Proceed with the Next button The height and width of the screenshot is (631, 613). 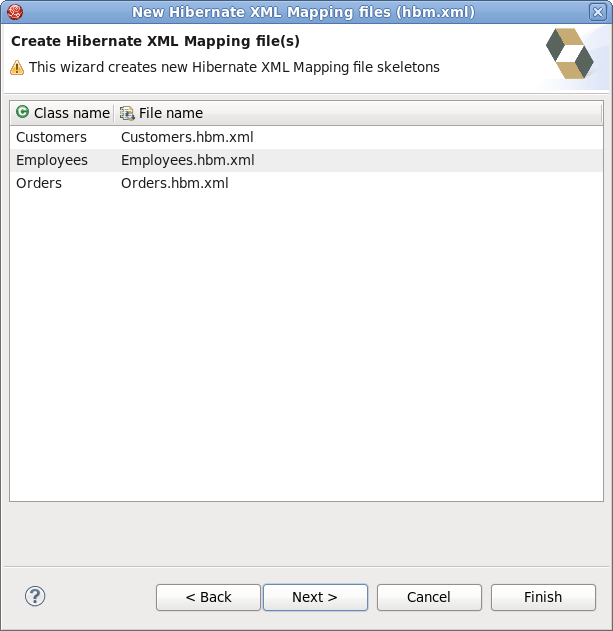coord(315,597)
